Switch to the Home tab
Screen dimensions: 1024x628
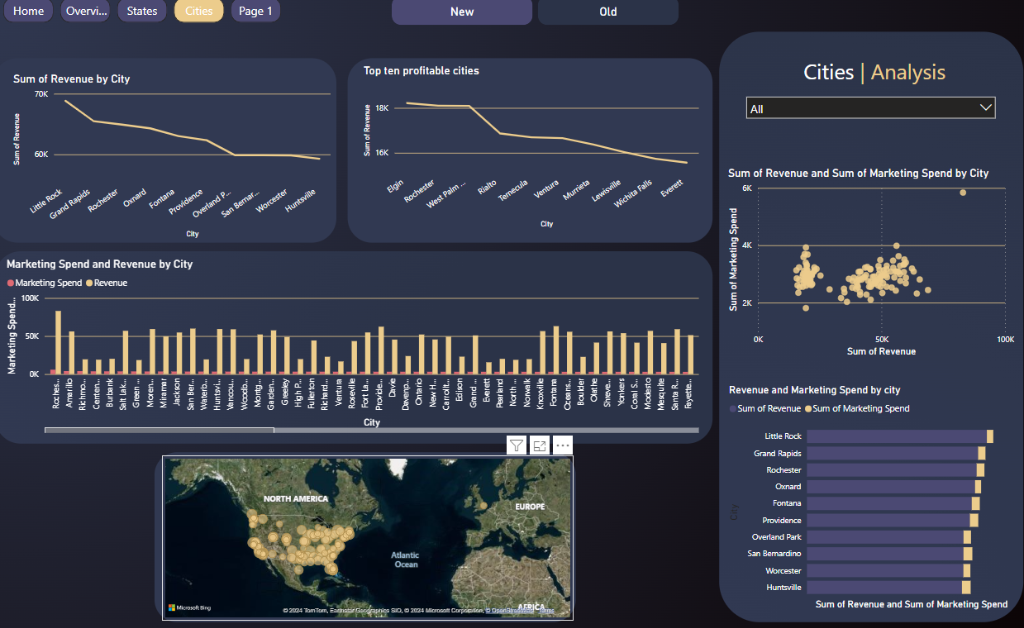pos(27,11)
